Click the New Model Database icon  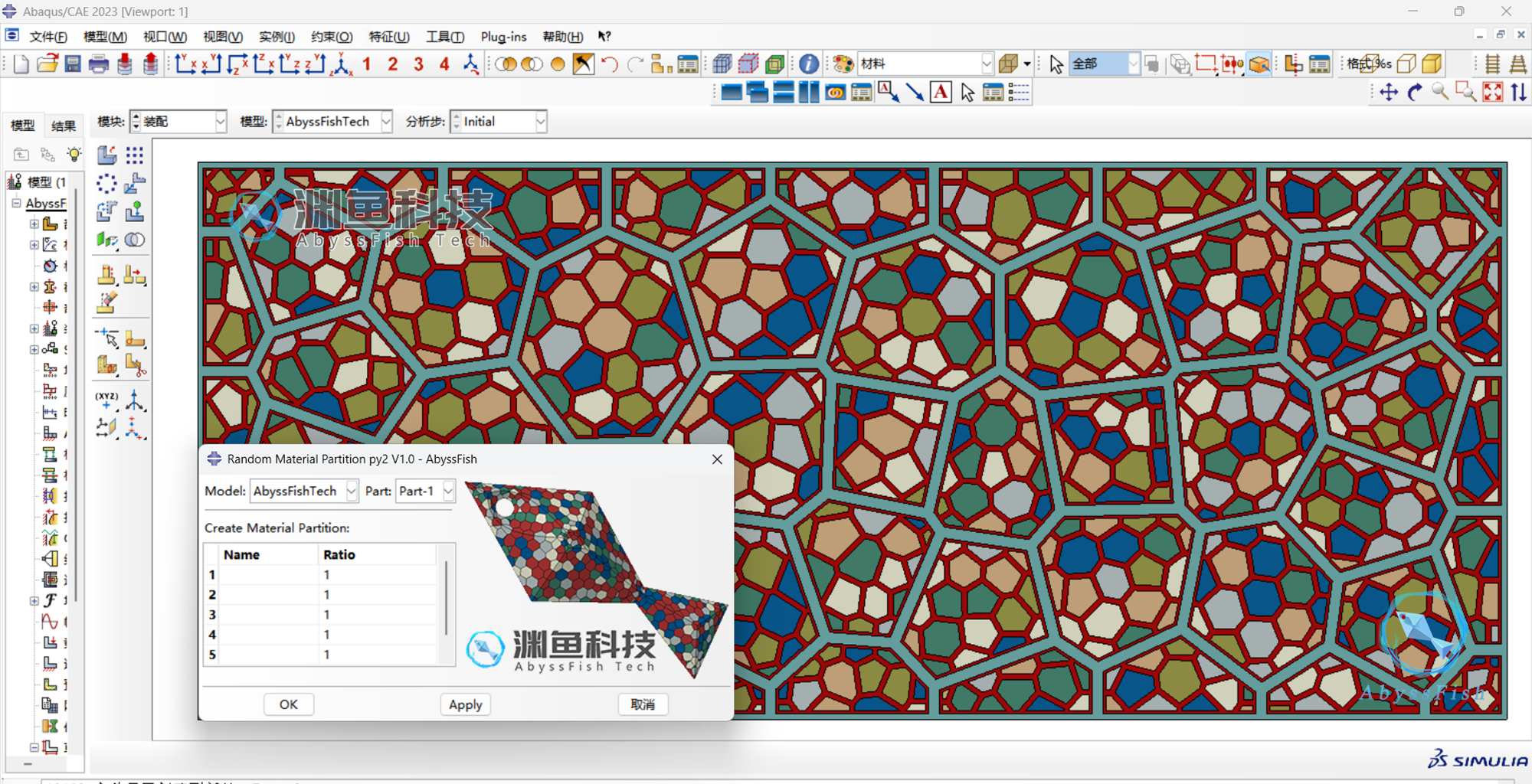pos(21,64)
